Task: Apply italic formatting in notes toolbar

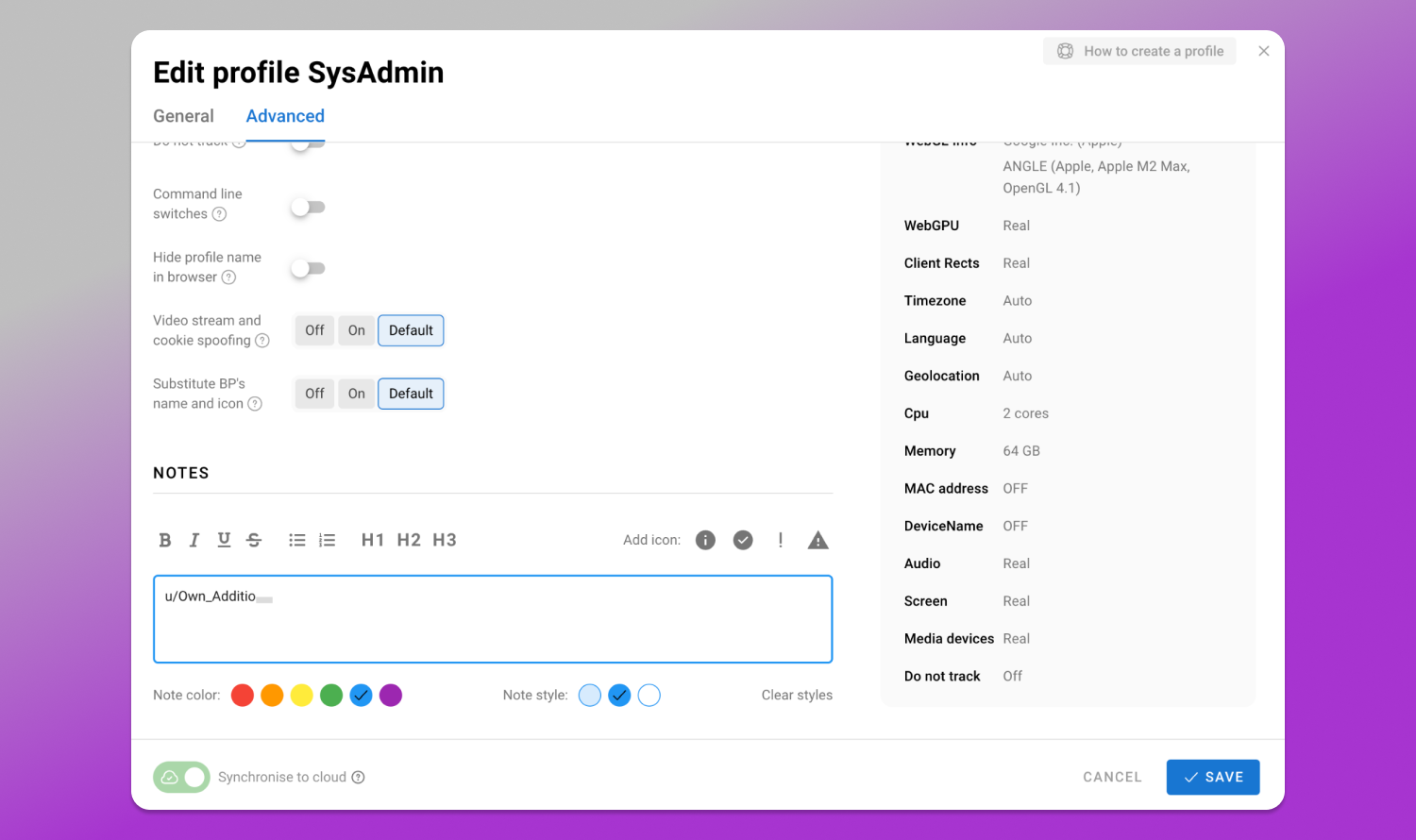Action: coord(194,540)
